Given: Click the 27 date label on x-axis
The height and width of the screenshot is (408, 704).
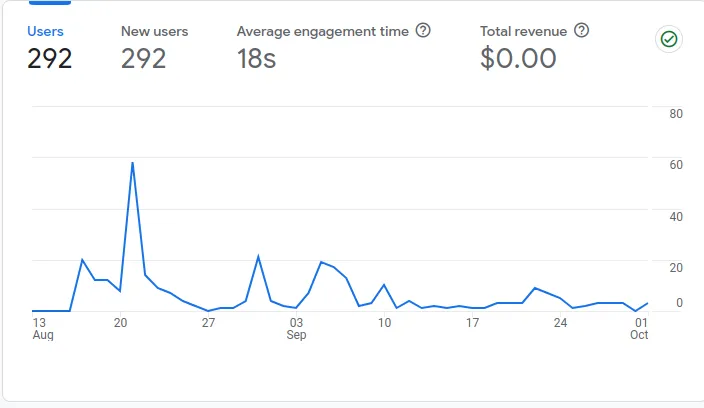Looking at the screenshot, I should (208, 323).
